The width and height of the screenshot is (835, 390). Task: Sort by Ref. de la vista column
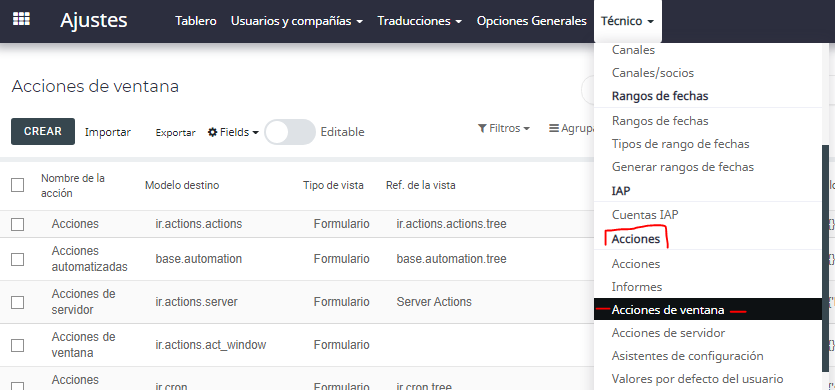coord(421,185)
